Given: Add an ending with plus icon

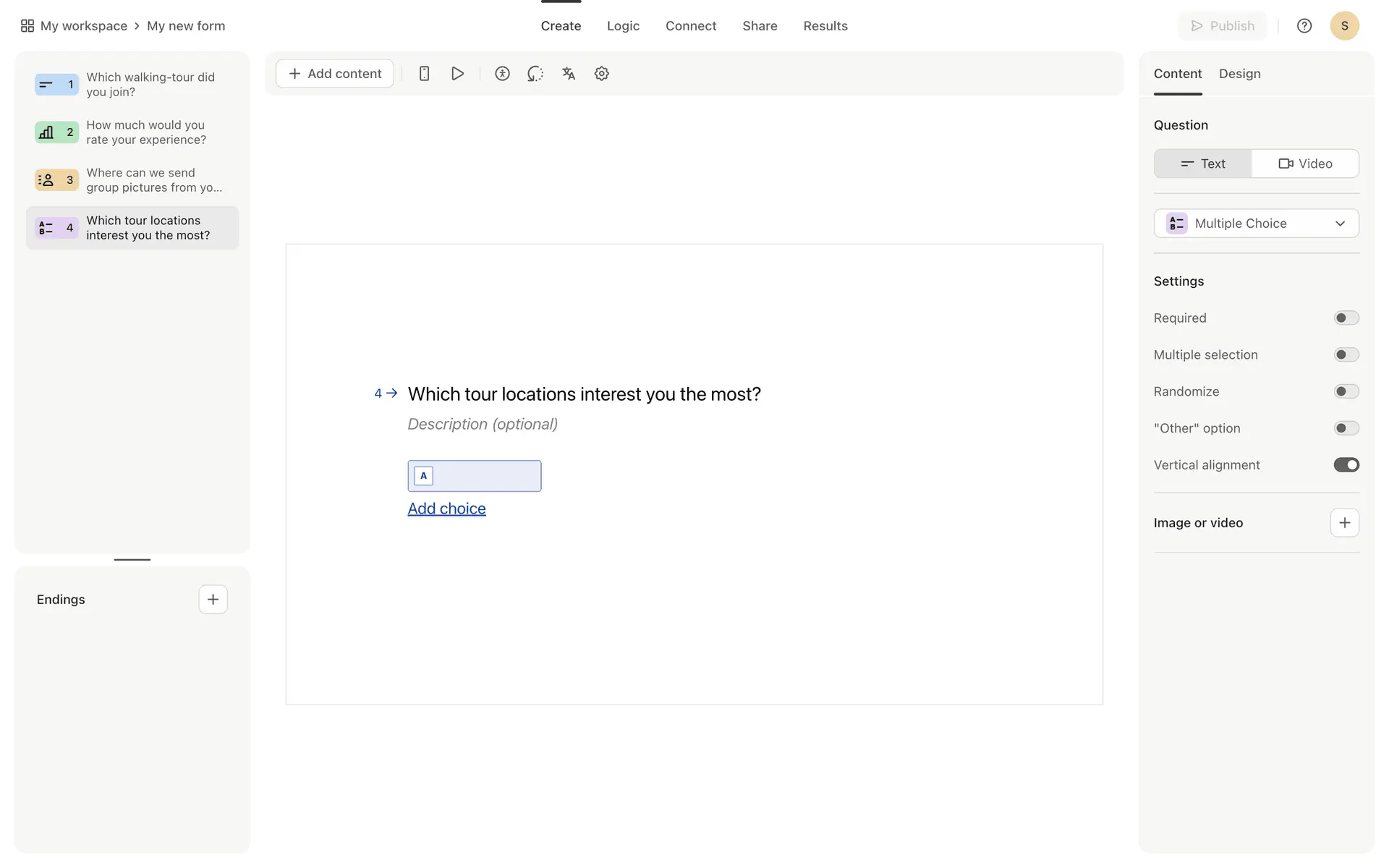Looking at the screenshot, I should 213,600.
